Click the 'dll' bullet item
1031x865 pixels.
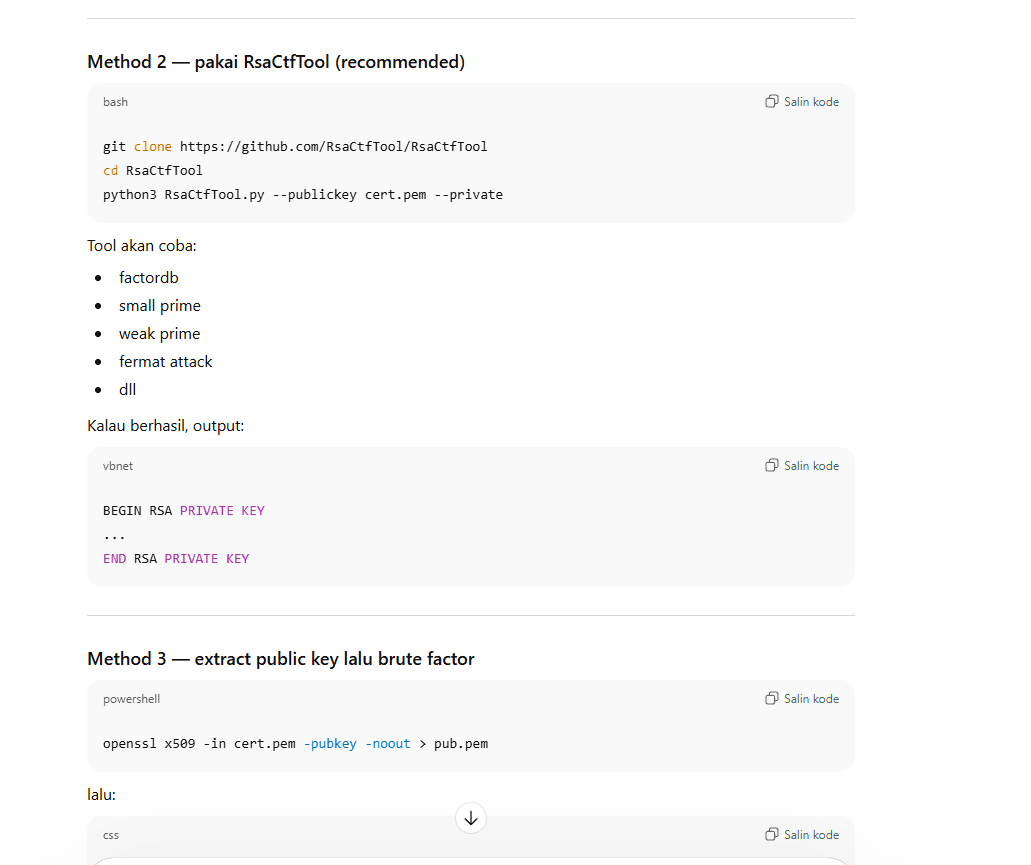click(x=128, y=390)
